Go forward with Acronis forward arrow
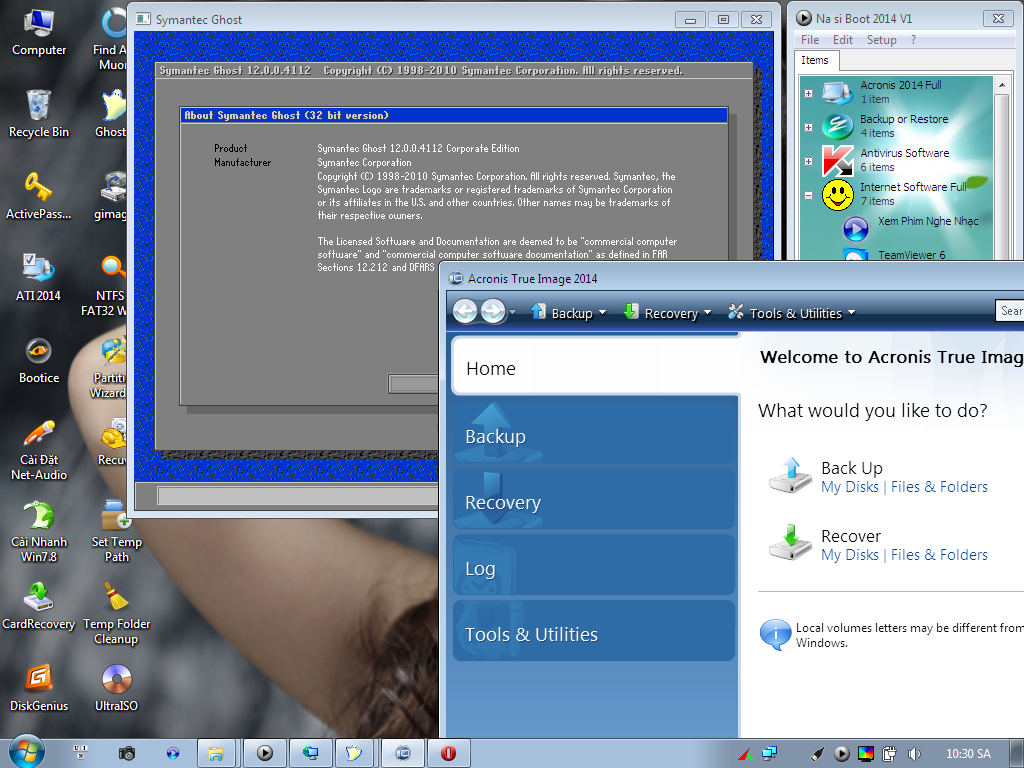The width and height of the screenshot is (1024, 768). (x=493, y=312)
